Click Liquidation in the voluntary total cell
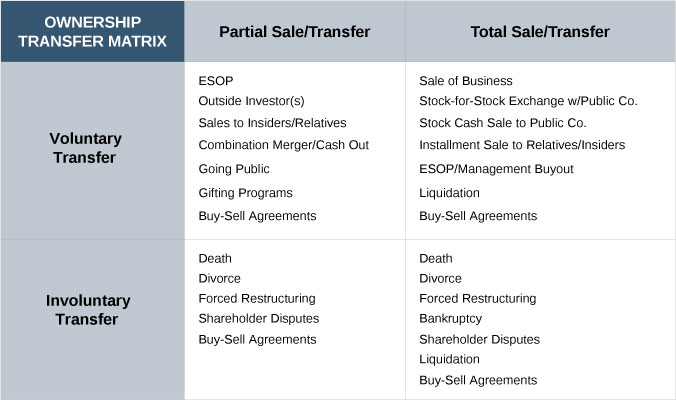This screenshot has height=400, width=676. tap(449, 193)
